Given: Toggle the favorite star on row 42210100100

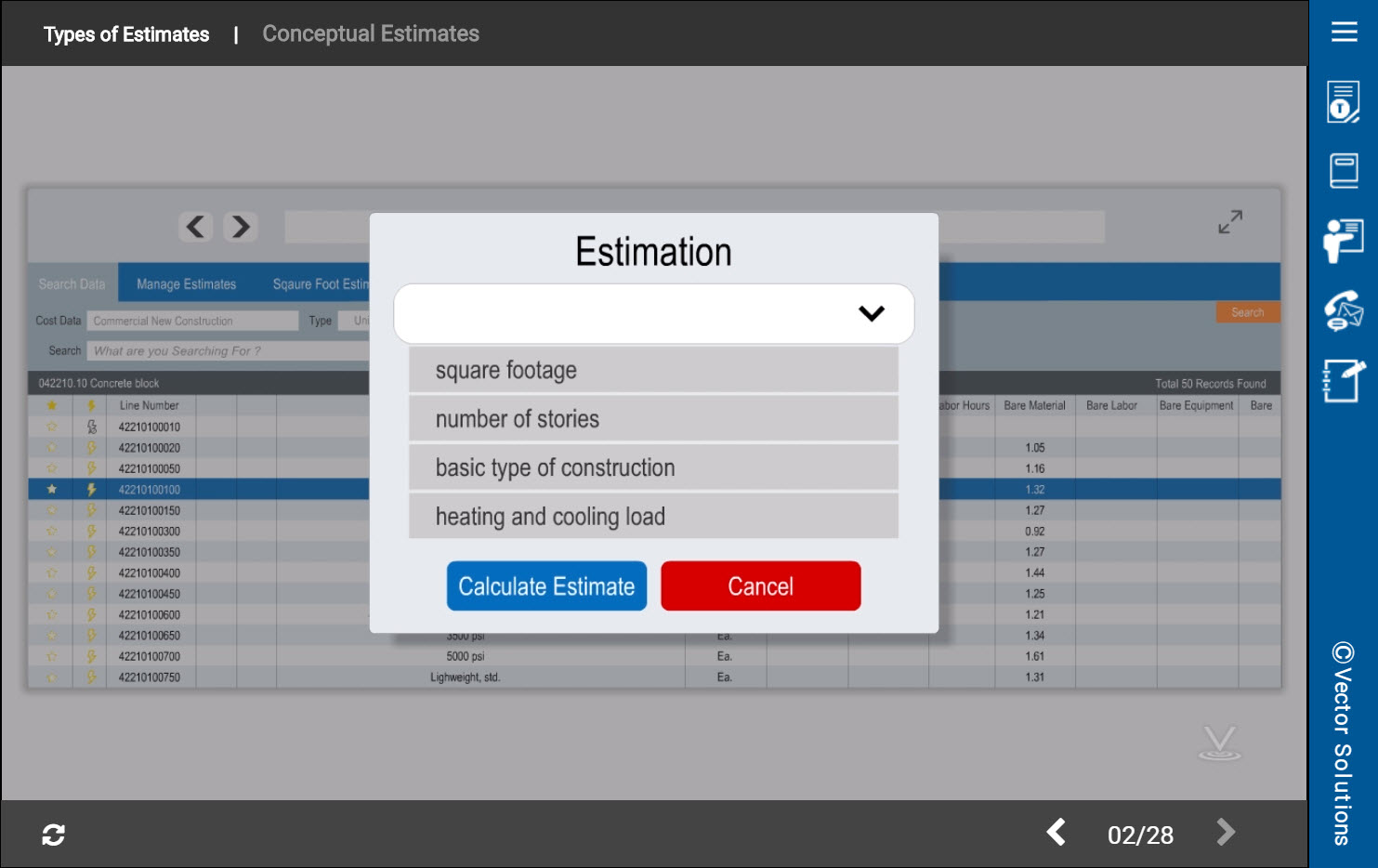Looking at the screenshot, I should click(x=52, y=490).
